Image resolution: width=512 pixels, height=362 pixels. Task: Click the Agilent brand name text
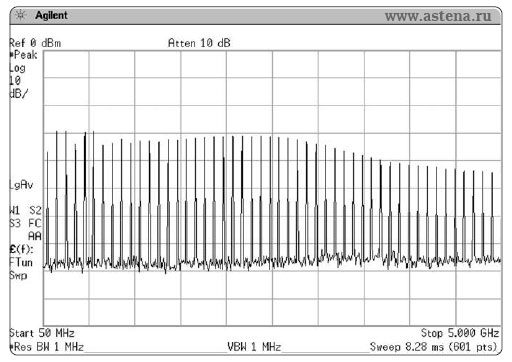pyautogui.click(x=51, y=15)
